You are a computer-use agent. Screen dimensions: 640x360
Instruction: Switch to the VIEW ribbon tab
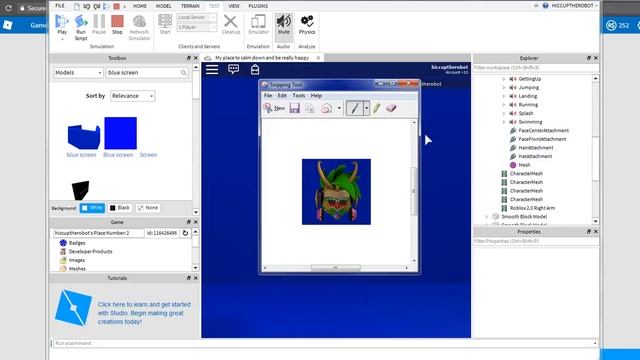[x=234, y=6]
